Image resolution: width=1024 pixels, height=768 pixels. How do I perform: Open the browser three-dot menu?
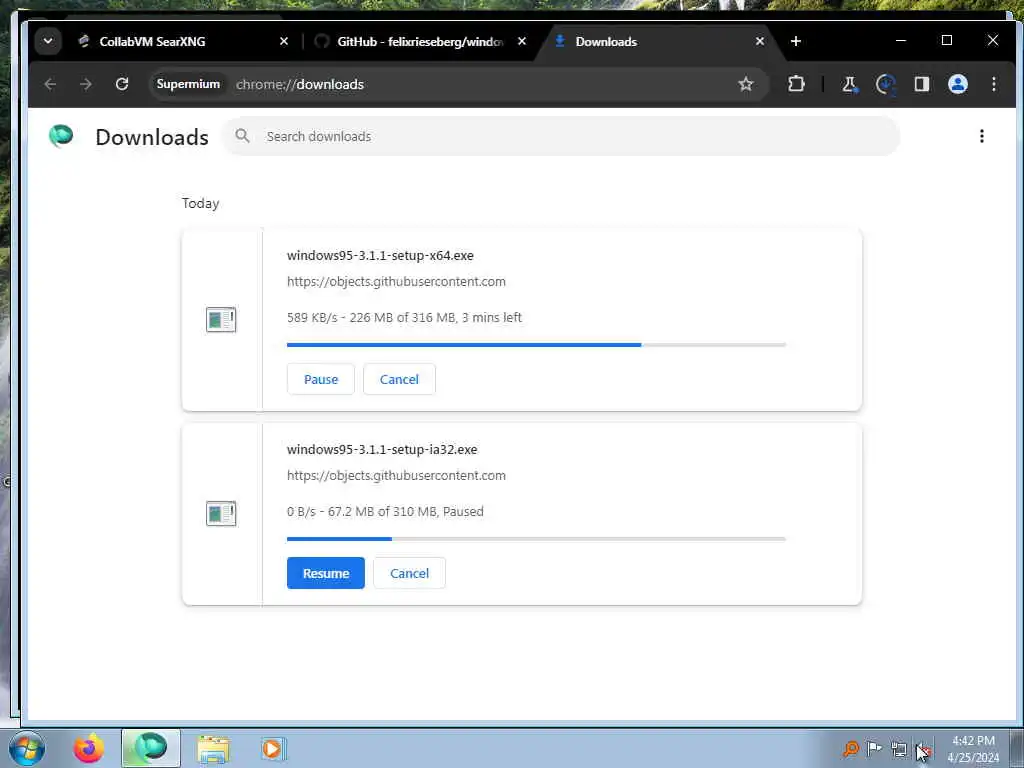[x=993, y=84]
